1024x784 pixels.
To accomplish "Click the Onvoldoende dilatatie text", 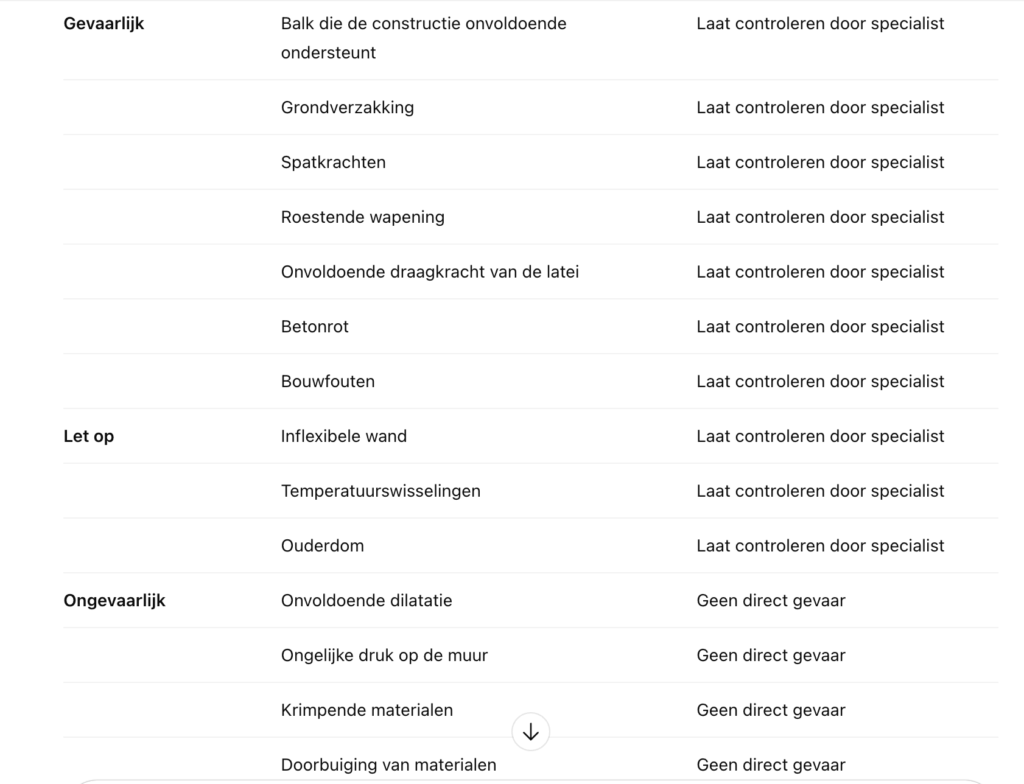I will [367, 601].
